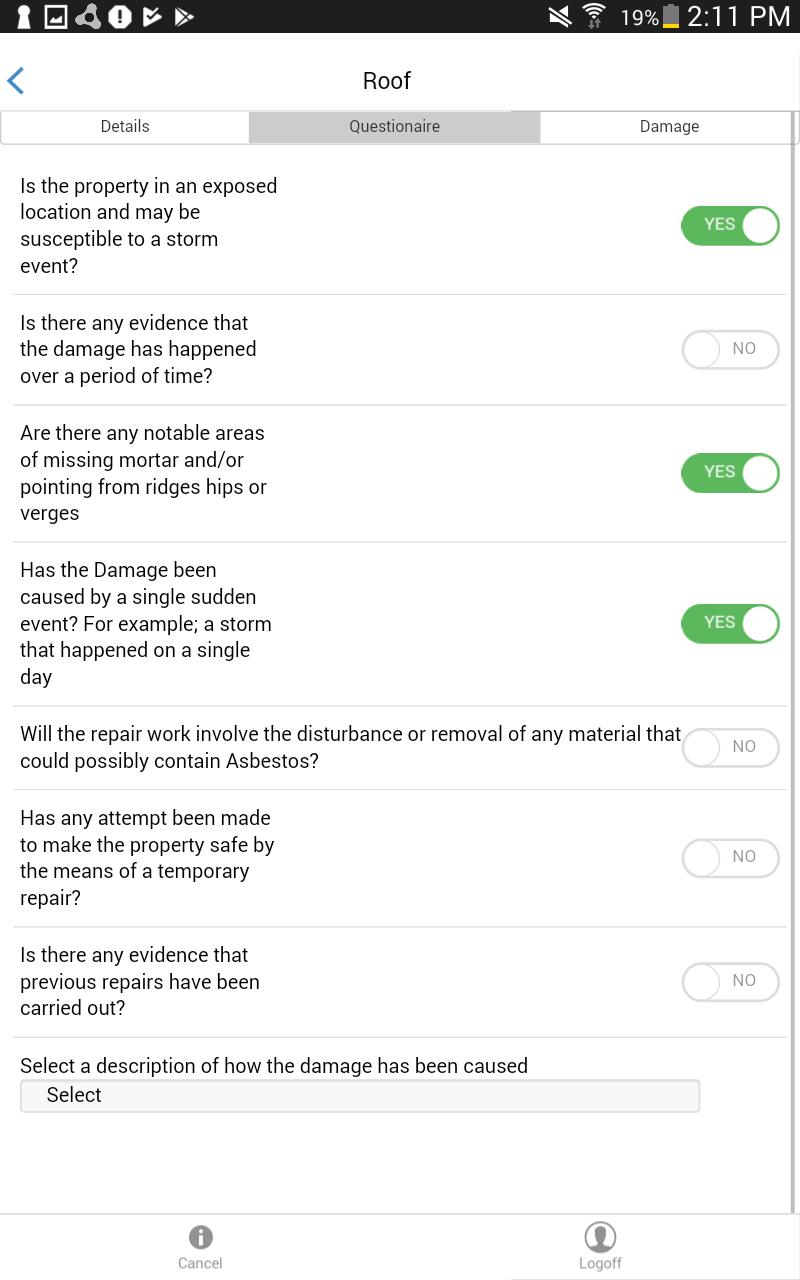800x1280 pixels.
Task: Toggle previous repairs carried out to YES
Action: click(x=730, y=981)
